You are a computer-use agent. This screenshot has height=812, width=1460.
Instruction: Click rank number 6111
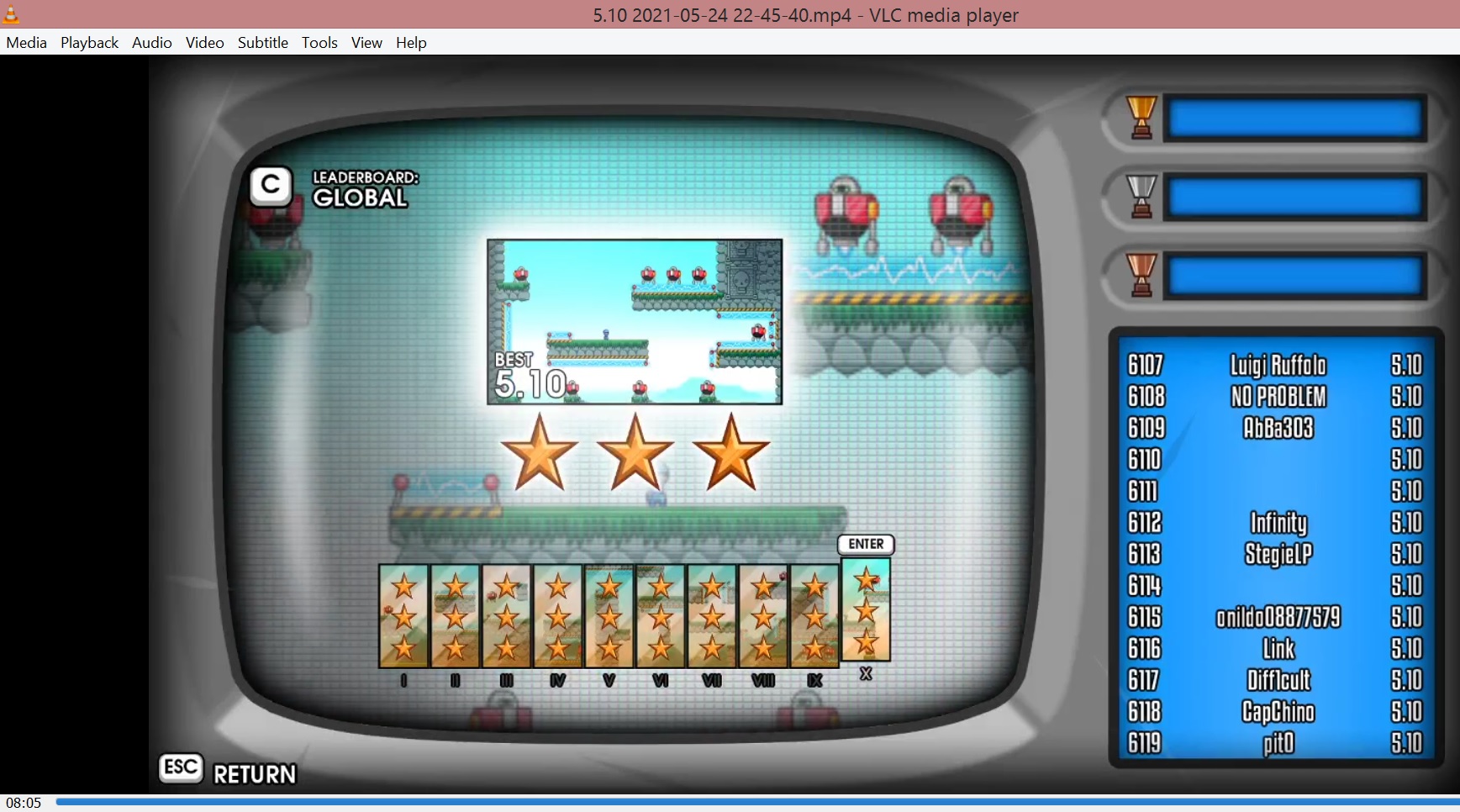point(1143,491)
